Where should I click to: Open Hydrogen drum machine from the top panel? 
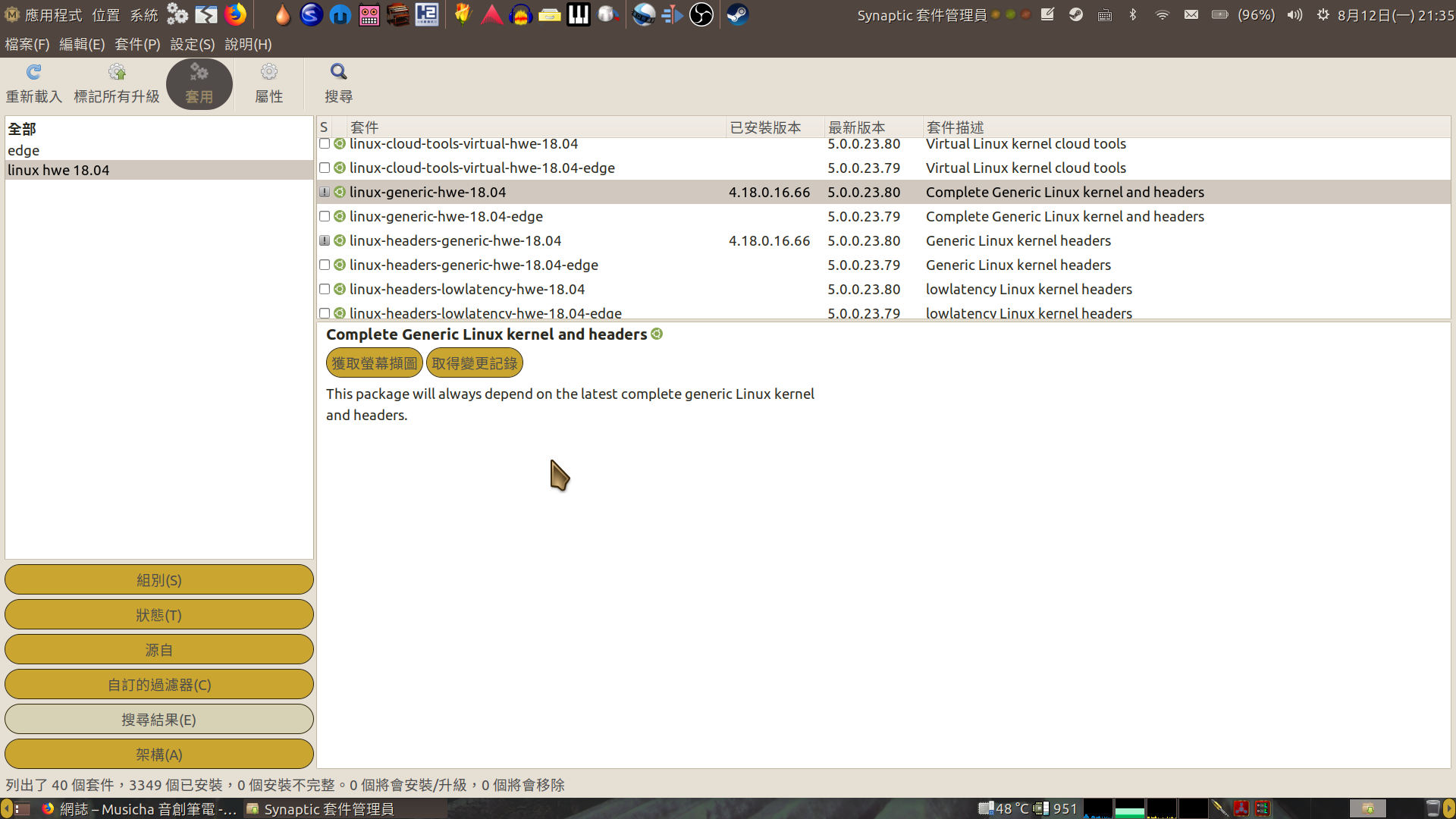tap(426, 14)
